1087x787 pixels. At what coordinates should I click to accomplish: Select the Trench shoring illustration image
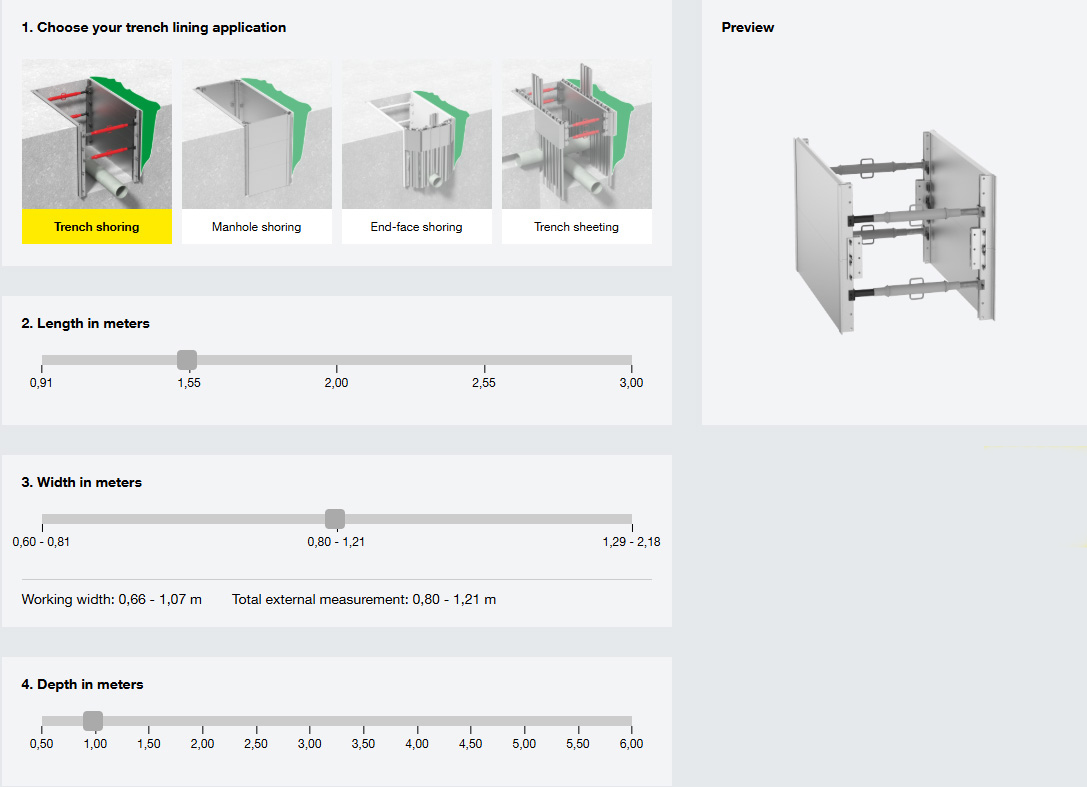pos(97,133)
